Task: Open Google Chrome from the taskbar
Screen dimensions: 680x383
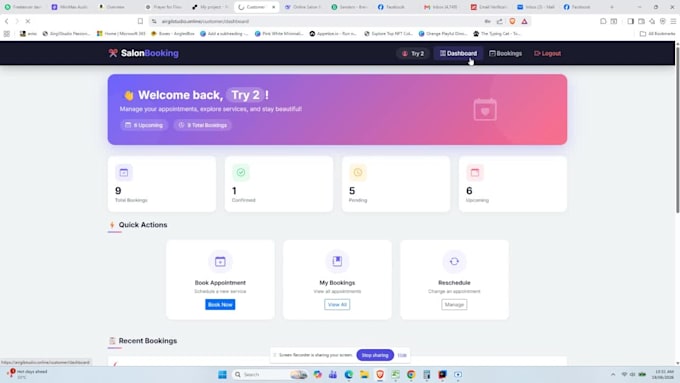Action: coord(411,374)
